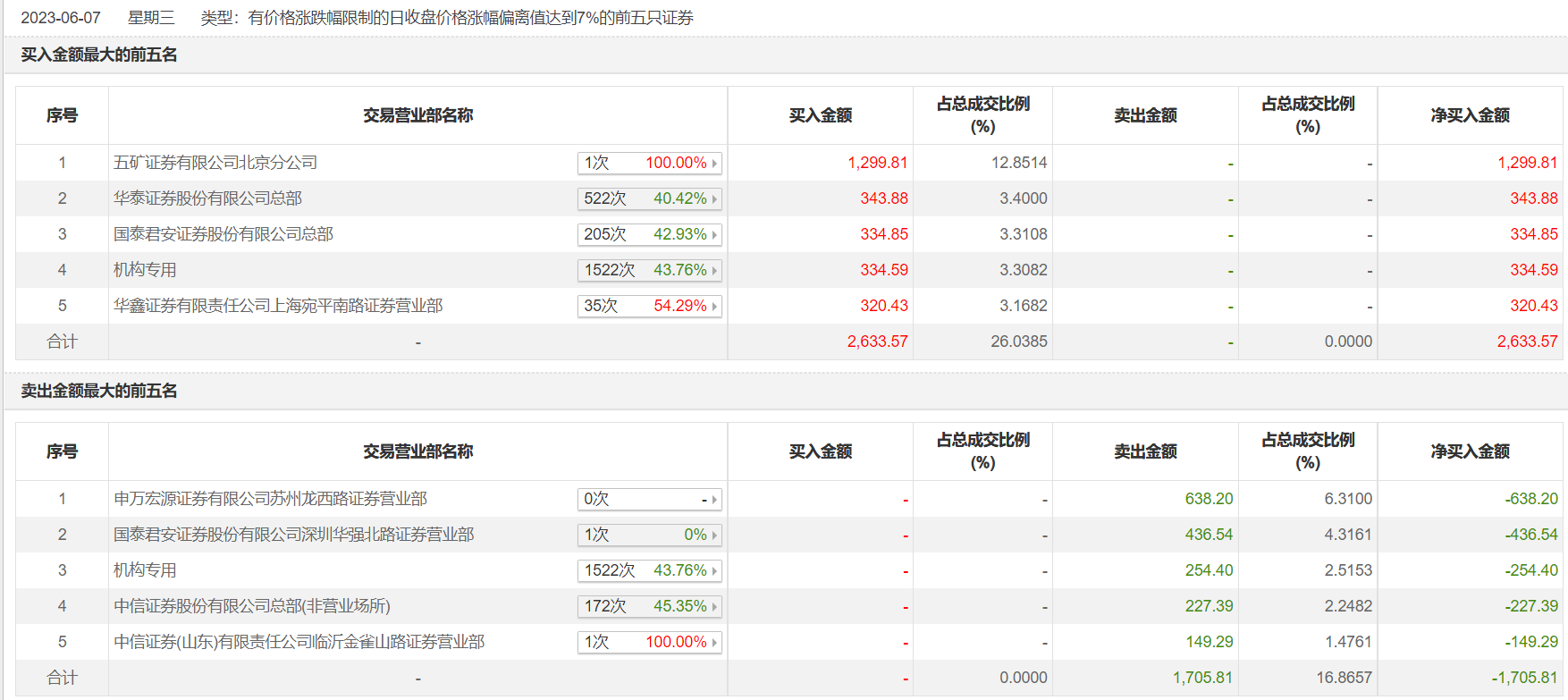Click 机构专用 in the buy top-five table
This screenshot has width=1568, height=700.
click(x=145, y=270)
